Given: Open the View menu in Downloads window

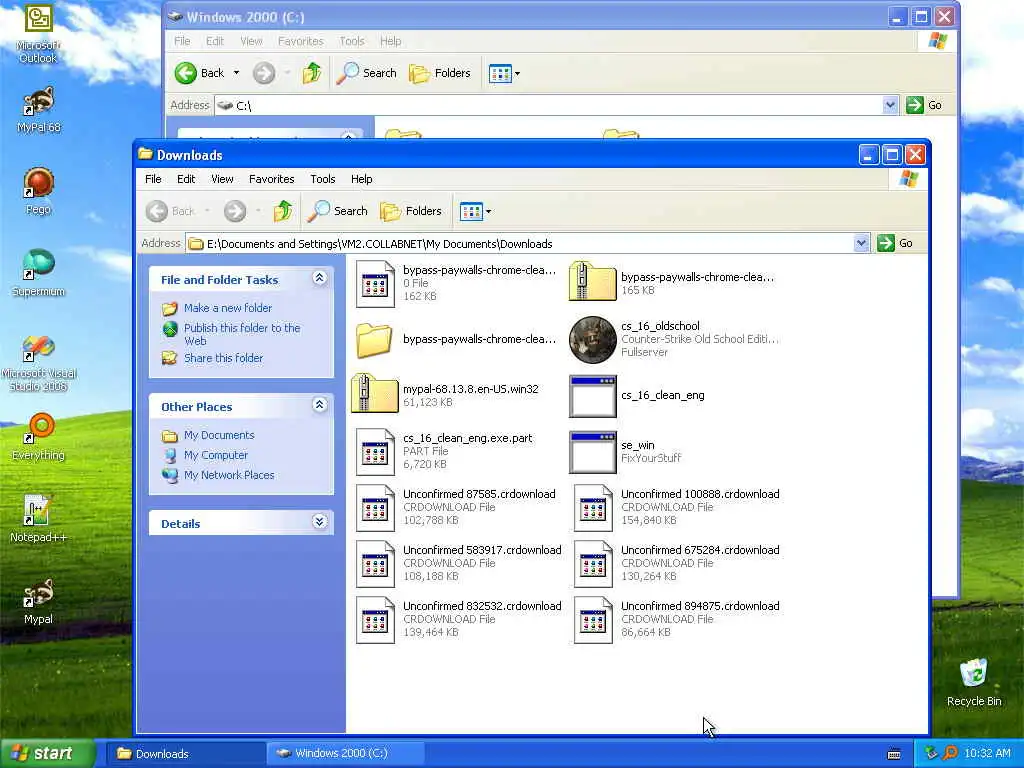Looking at the screenshot, I should pos(222,179).
